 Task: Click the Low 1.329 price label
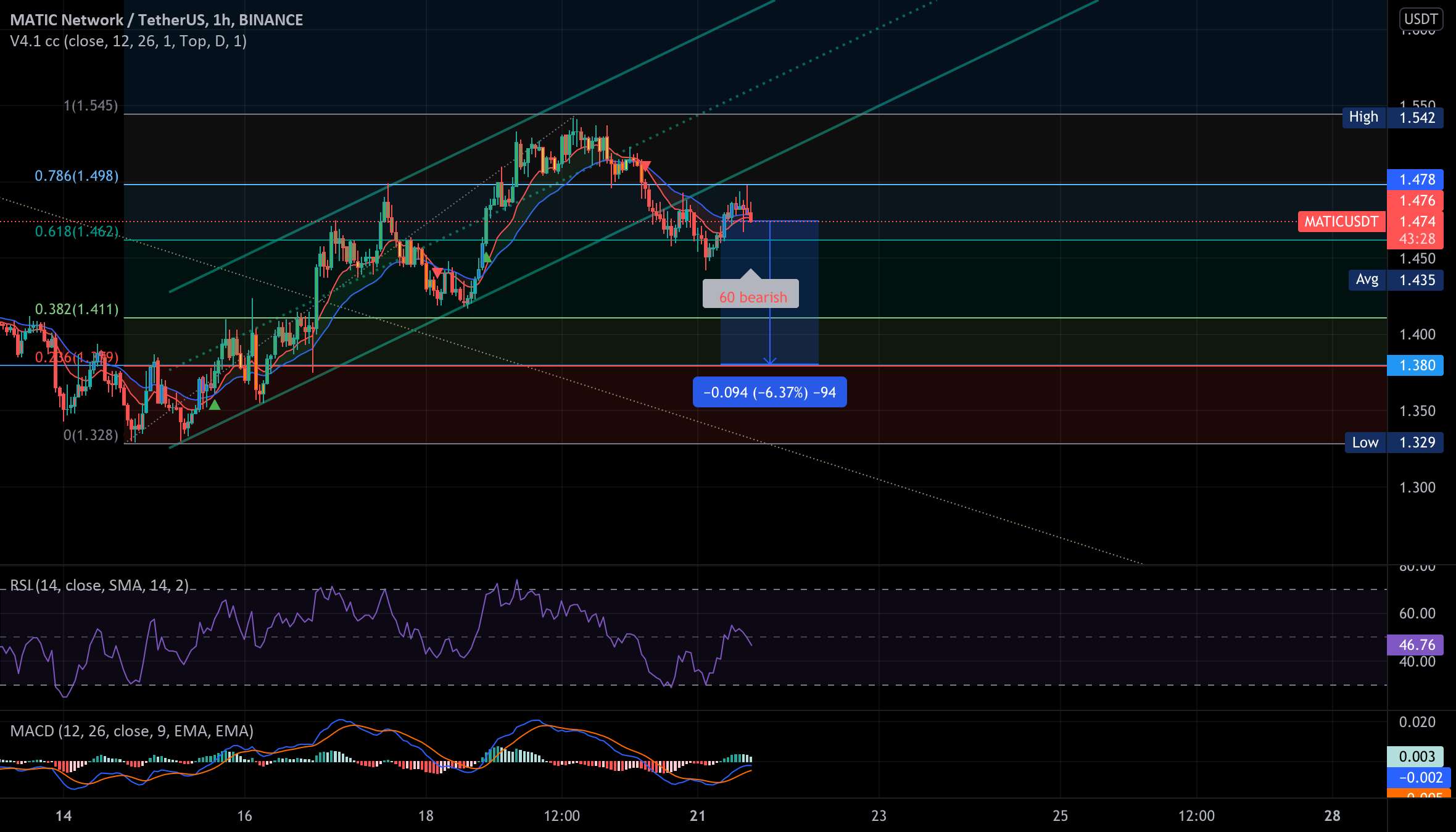pyautogui.click(x=1394, y=443)
